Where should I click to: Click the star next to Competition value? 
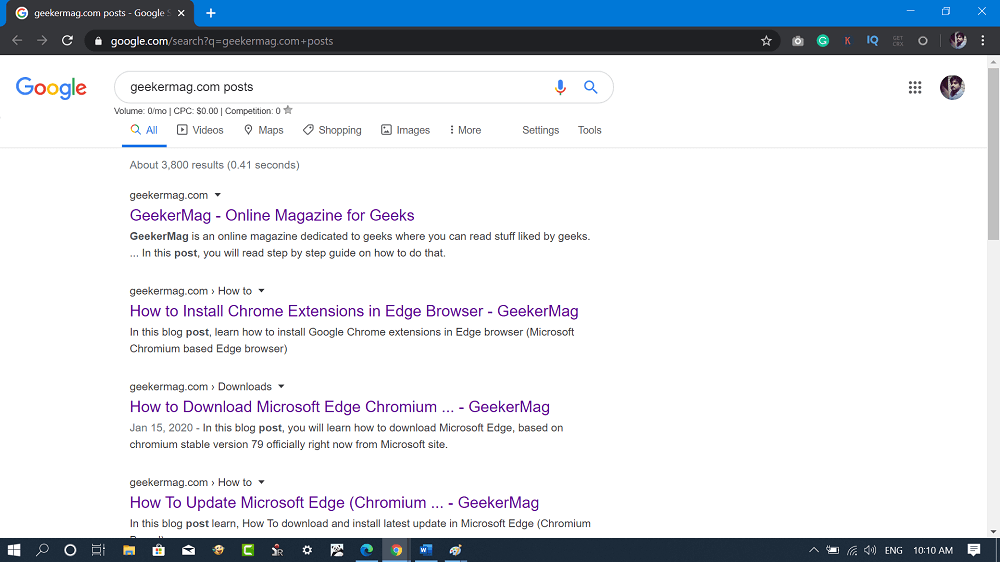288,110
